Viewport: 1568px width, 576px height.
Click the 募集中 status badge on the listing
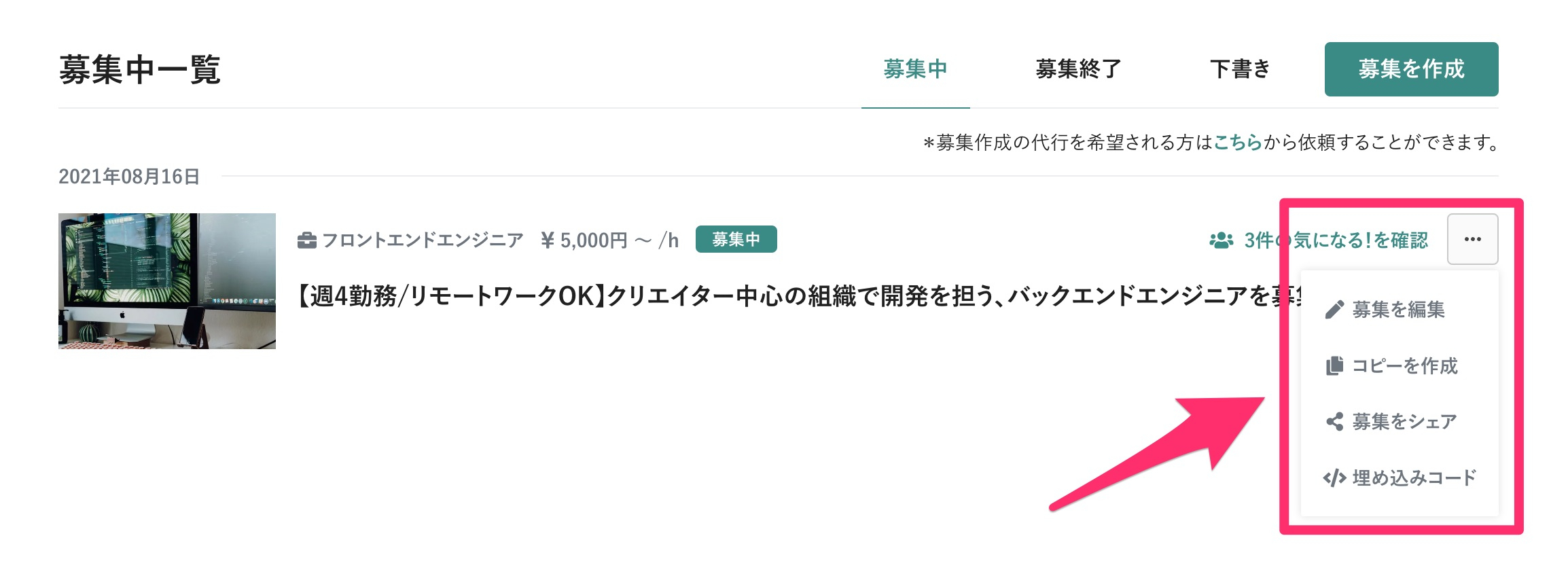click(x=737, y=239)
